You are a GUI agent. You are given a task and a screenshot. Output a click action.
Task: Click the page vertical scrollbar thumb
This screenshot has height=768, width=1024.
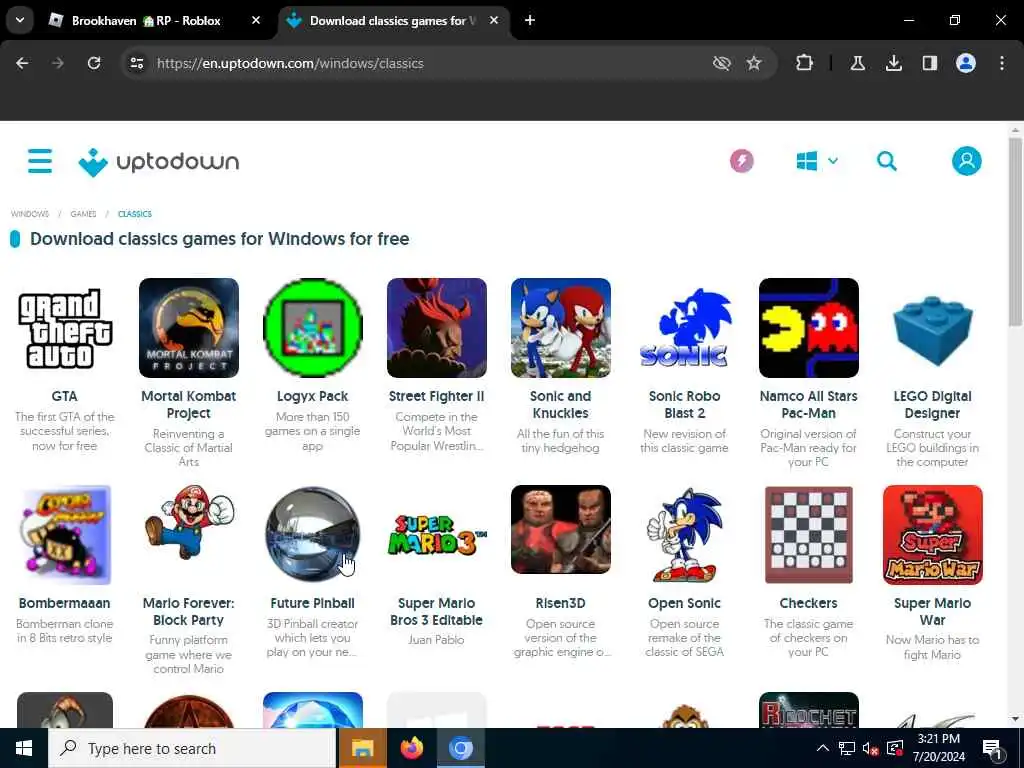[x=1015, y=232]
